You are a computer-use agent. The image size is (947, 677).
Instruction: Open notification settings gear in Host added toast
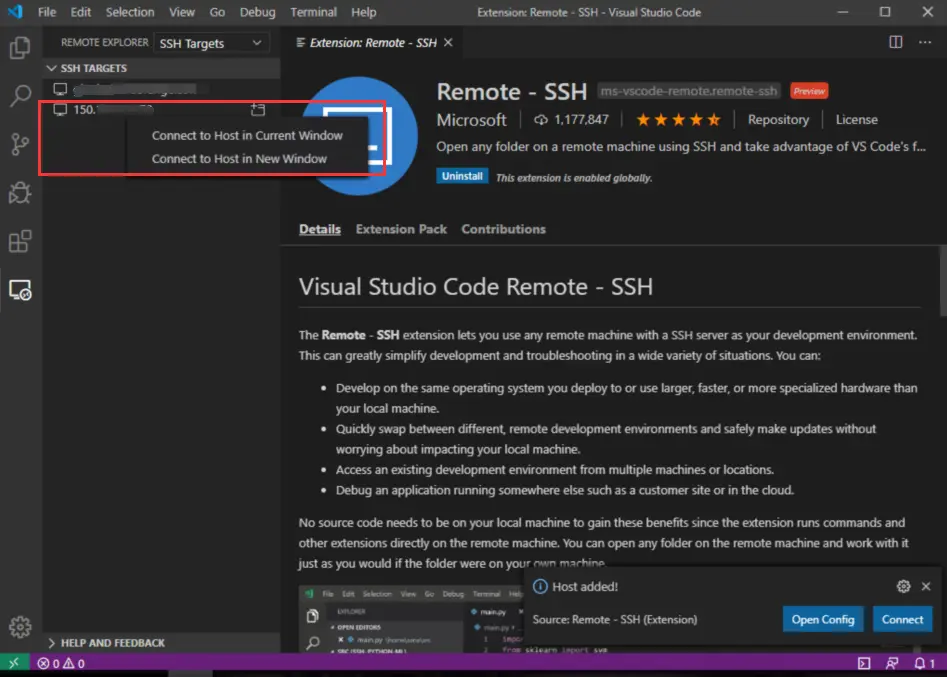click(903, 586)
